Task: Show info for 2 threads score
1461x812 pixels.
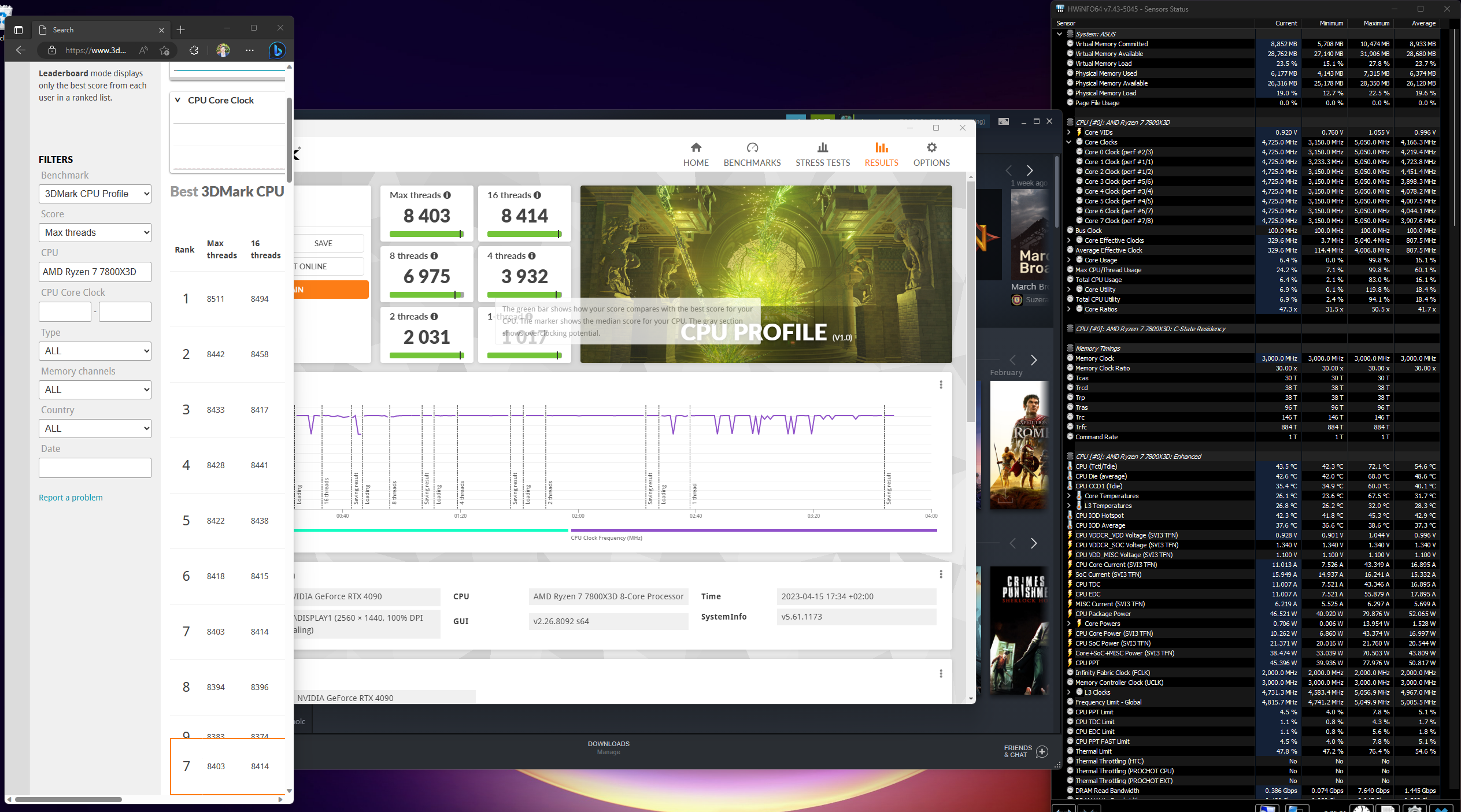Action: tap(434, 317)
